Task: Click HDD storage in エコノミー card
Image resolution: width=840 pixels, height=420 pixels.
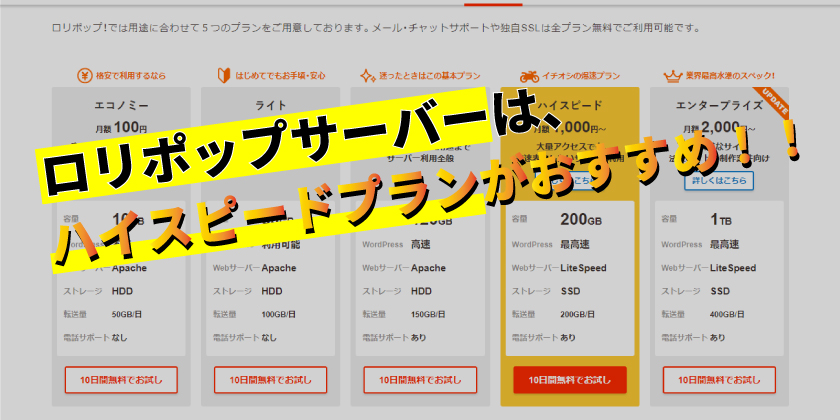Action: (122, 291)
